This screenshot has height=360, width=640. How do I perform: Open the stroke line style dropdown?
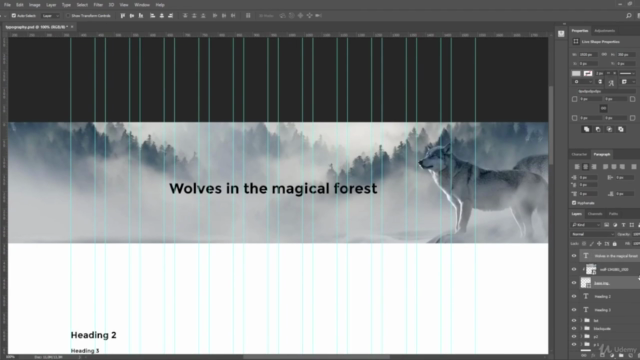click(x=627, y=73)
